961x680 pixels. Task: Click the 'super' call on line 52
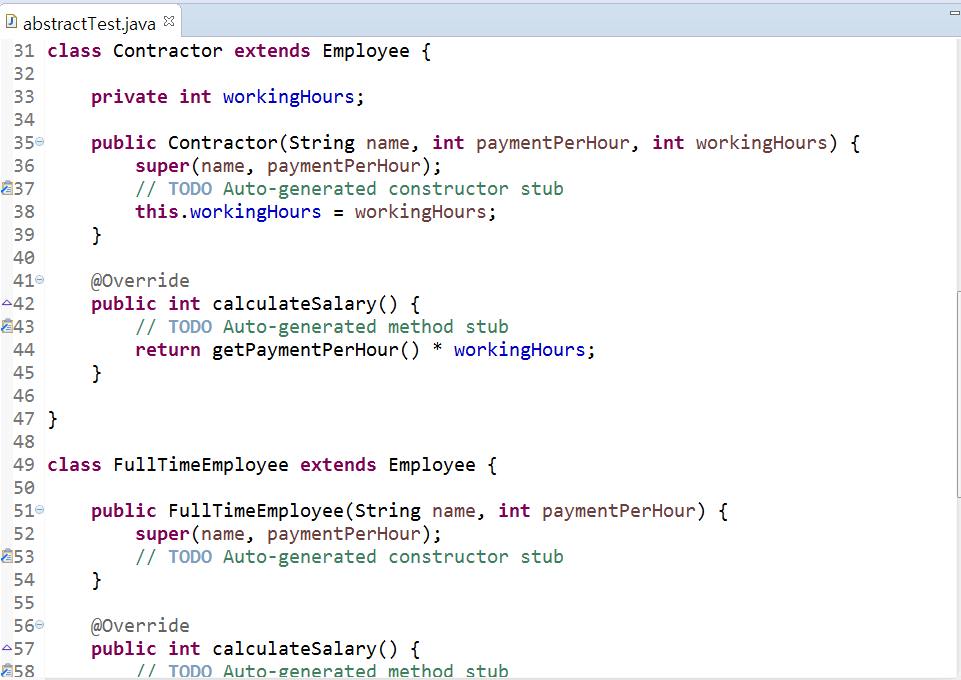pos(162,534)
